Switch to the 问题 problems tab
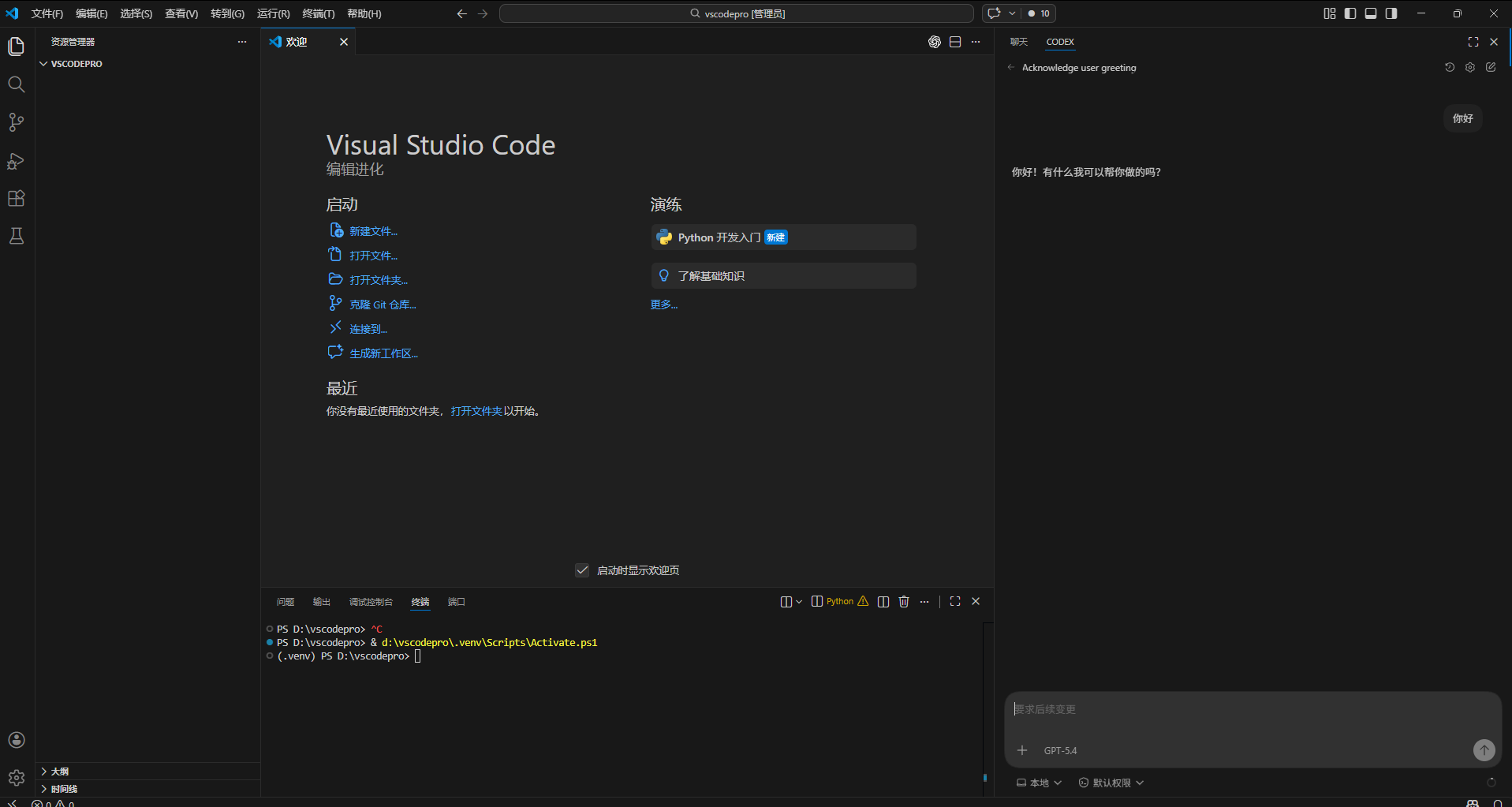The height and width of the screenshot is (807, 1512). click(286, 602)
